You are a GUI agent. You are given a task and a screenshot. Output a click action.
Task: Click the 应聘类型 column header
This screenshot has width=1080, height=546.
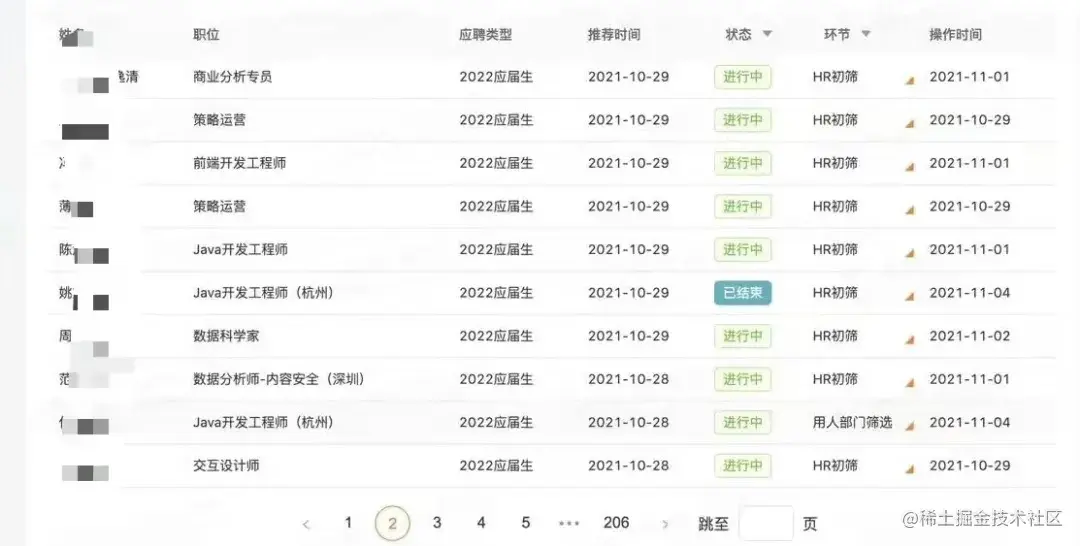pyautogui.click(x=486, y=34)
